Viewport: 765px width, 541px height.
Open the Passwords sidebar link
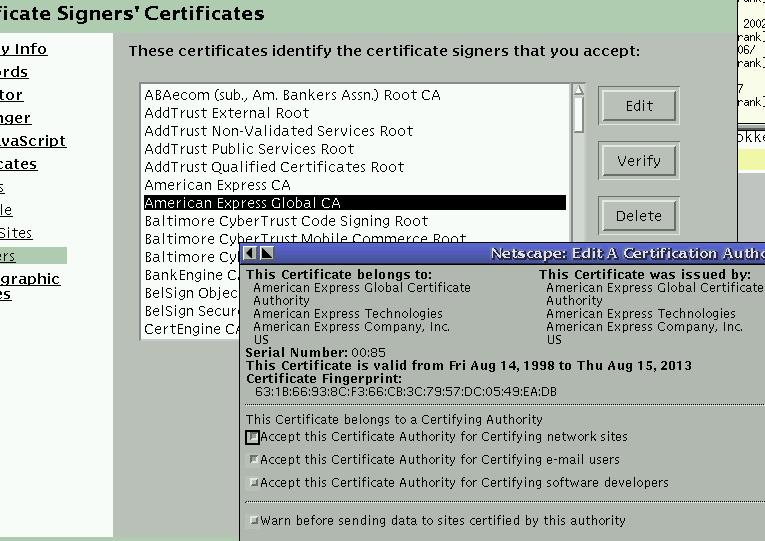[x=14, y=72]
